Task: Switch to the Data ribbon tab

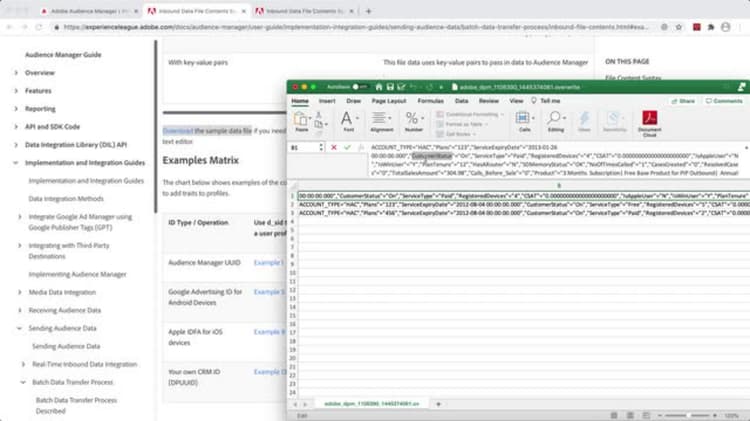Action: [x=462, y=101]
